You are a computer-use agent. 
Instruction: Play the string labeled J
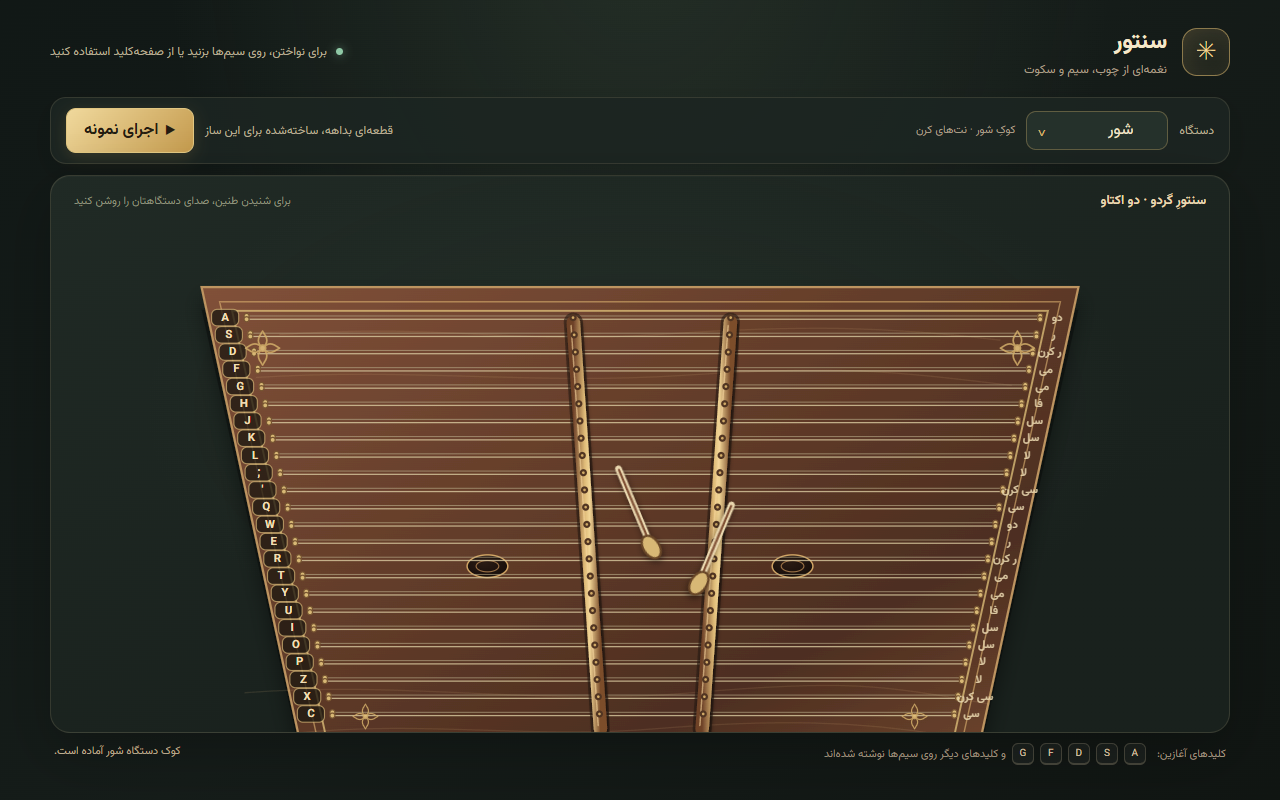tap(247, 421)
